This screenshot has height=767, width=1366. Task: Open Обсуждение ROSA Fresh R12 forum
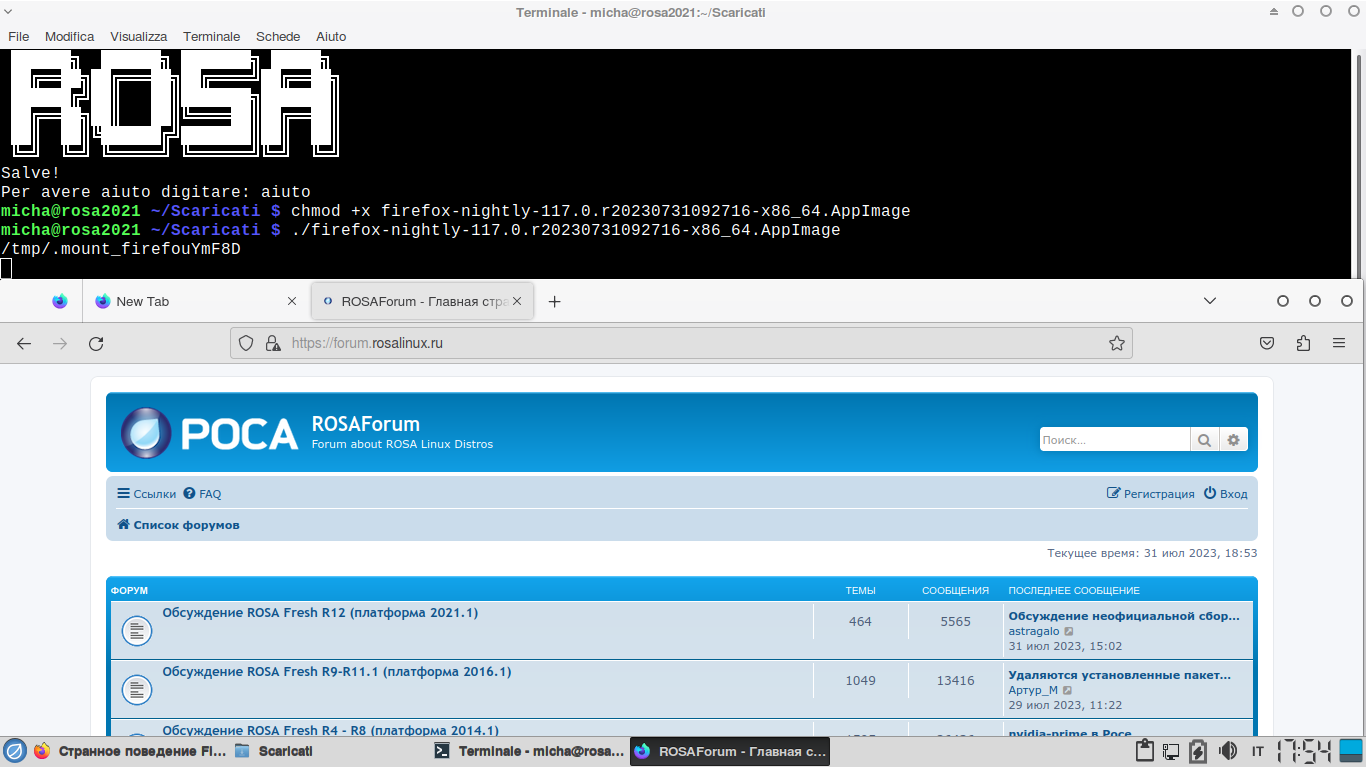point(320,613)
